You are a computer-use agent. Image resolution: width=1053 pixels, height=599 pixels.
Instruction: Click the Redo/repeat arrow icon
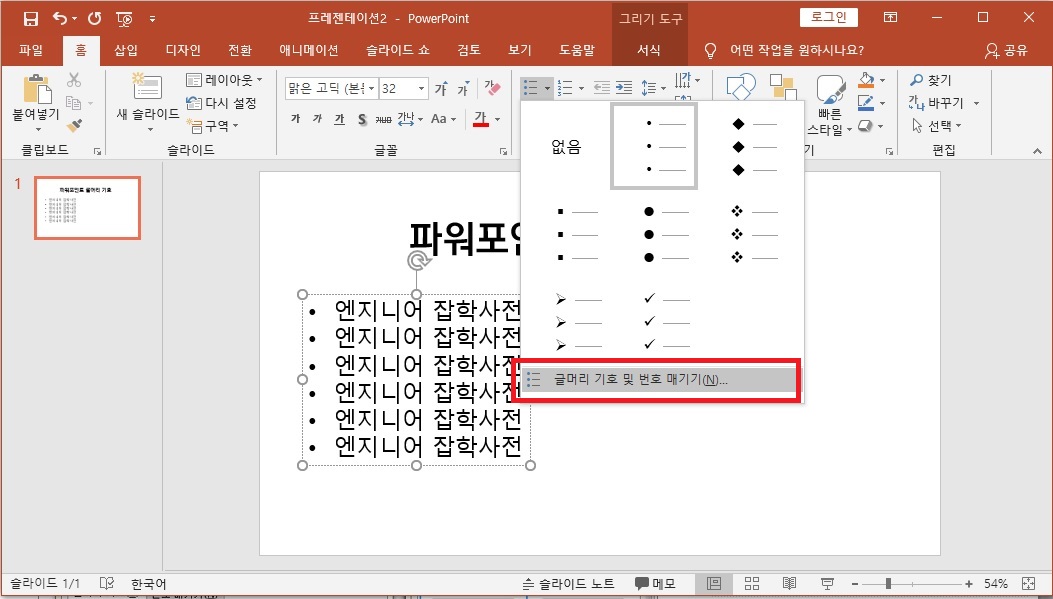point(95,19)
